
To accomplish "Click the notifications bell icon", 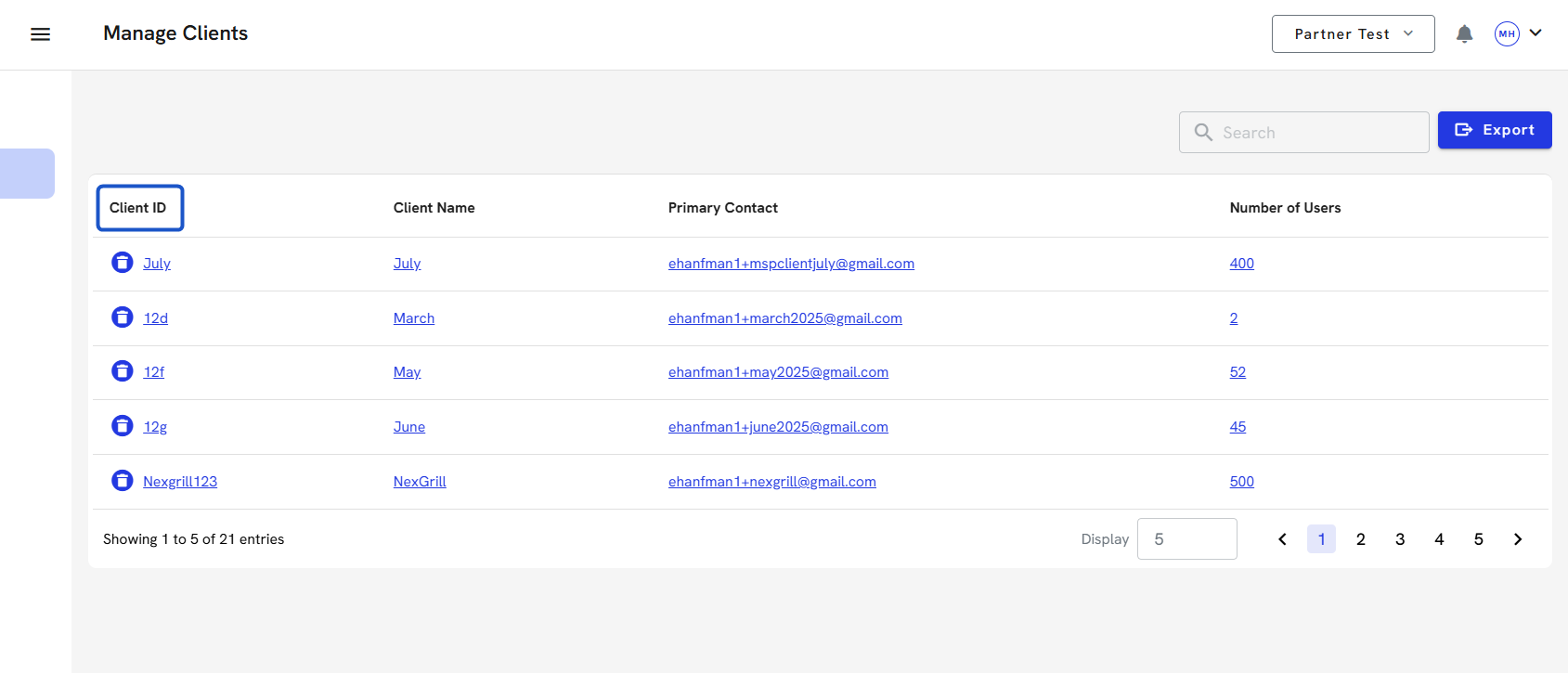I will pos(1464,34).
